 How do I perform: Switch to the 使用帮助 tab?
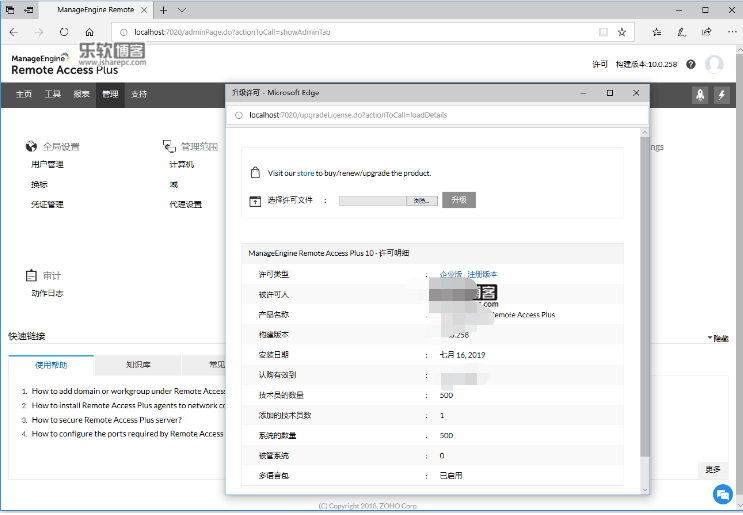coord(51,365)
